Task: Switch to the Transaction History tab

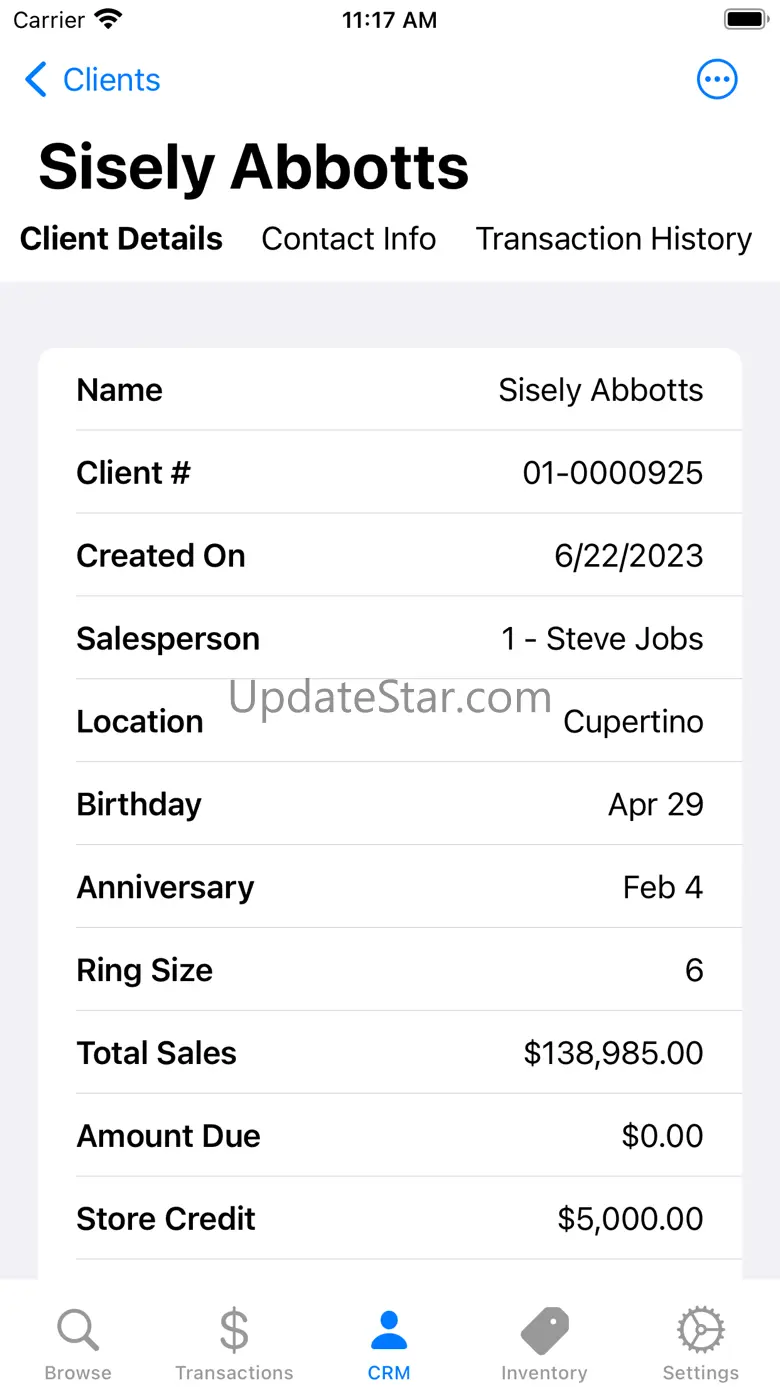Action: tap(613, 239)
